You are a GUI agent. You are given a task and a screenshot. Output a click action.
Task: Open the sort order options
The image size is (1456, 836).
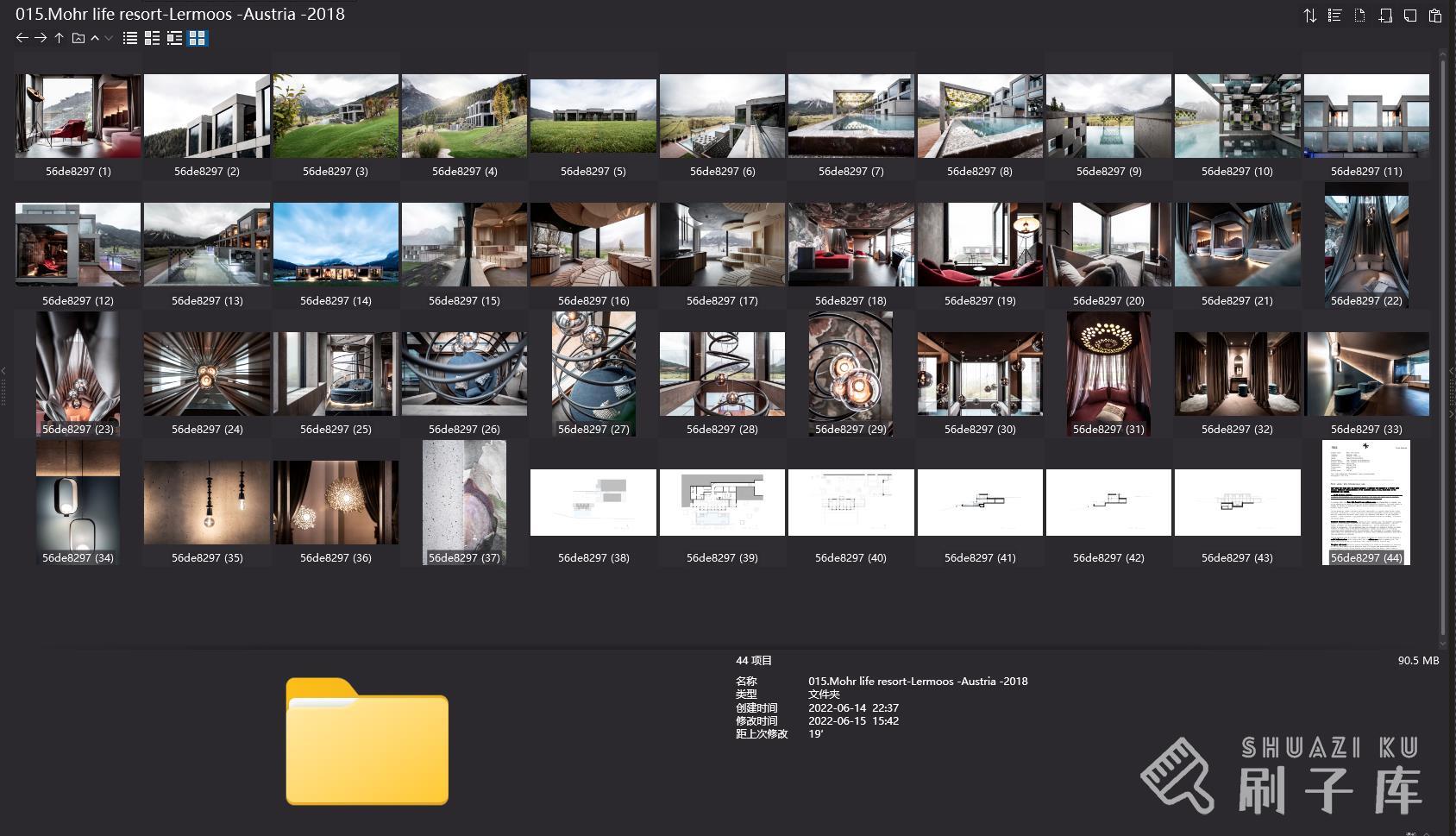[x=1309, y=16]
